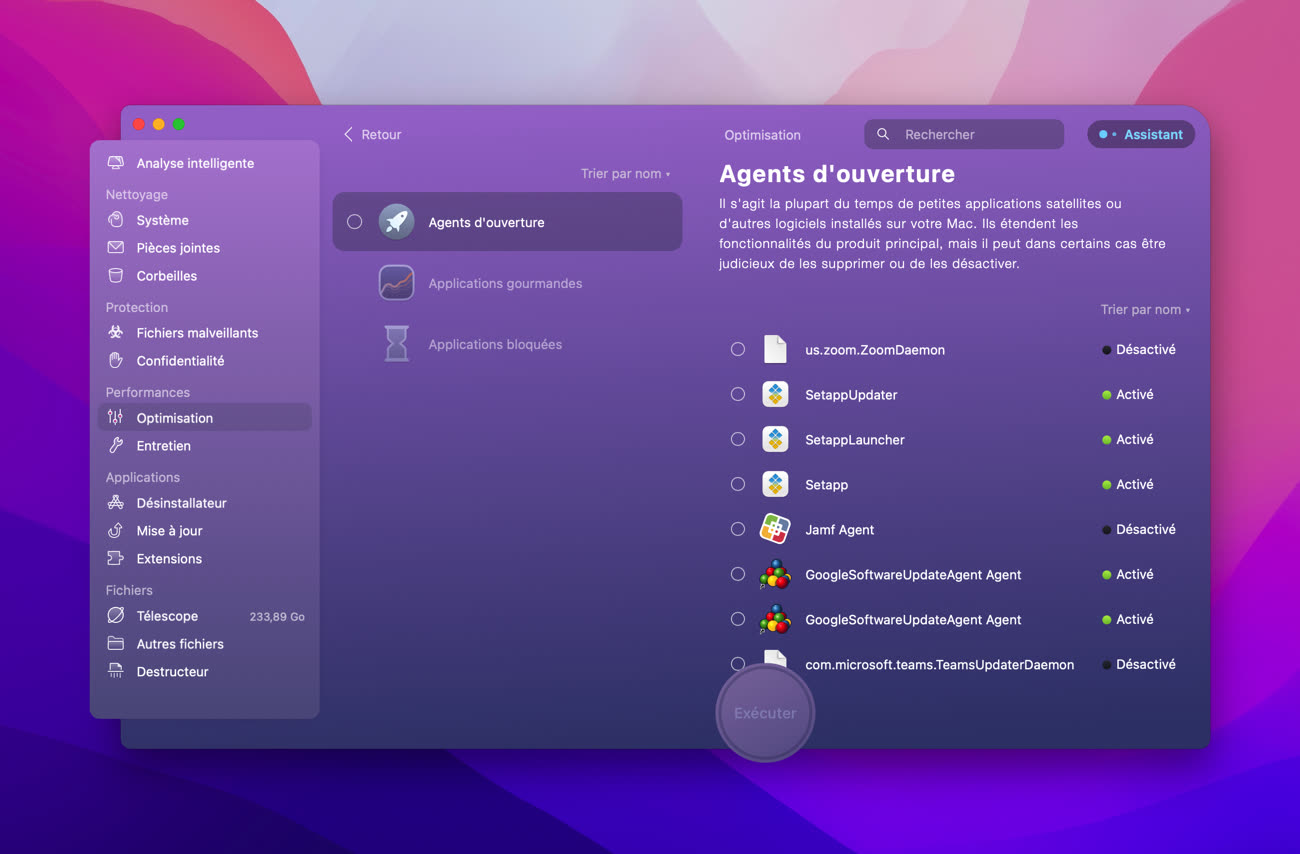Click the Pièces jointes envelope icon

pyautogui.click(x=116, y=248)
